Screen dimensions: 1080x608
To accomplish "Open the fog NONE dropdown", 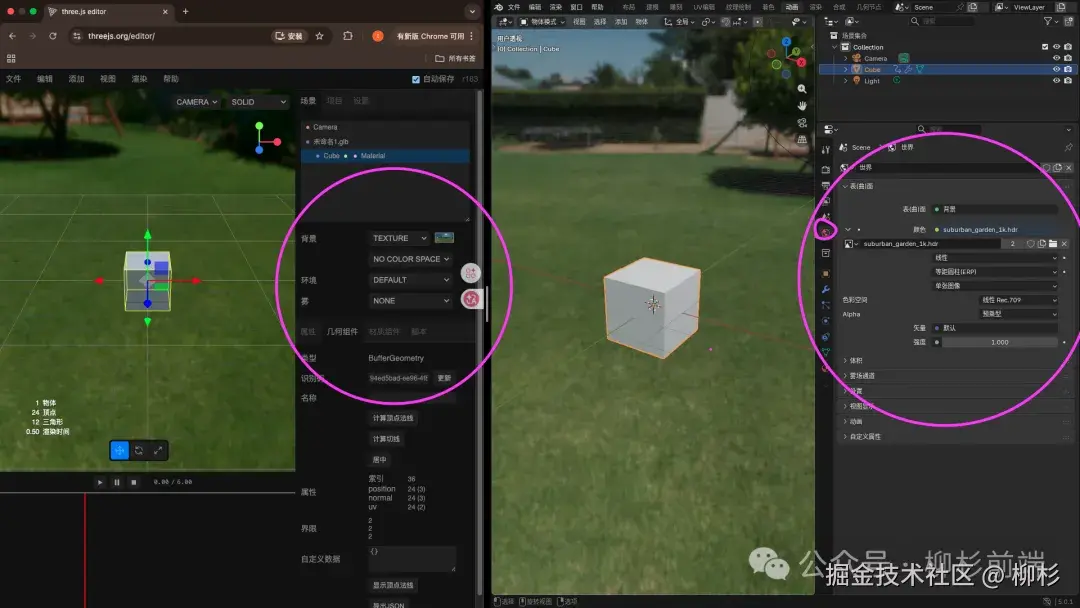I will coord(411,301).
